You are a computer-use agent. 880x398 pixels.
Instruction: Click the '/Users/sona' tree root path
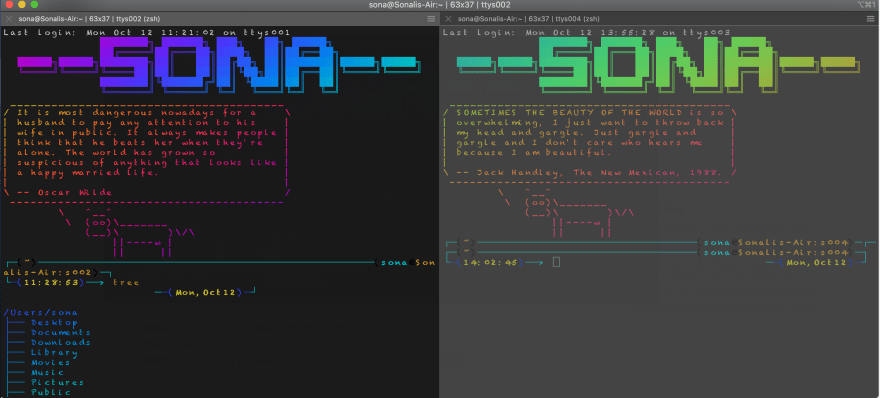(x=40, y=313)
